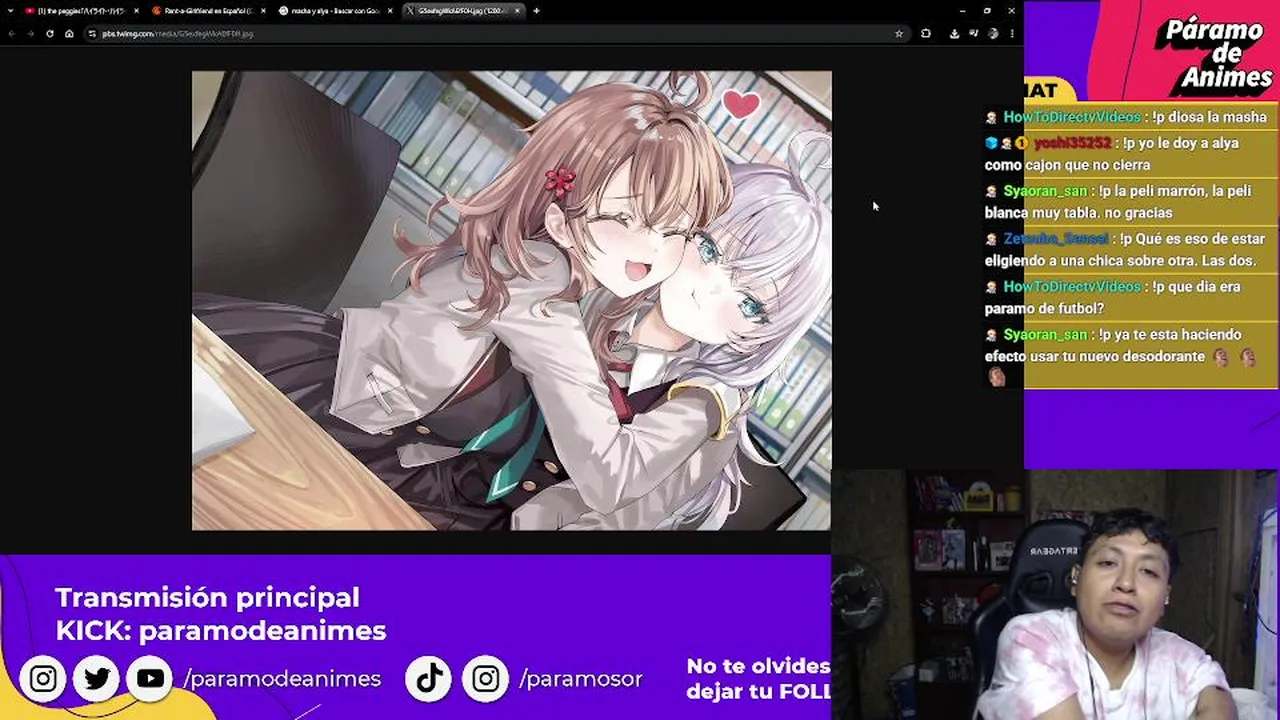The image size is (1280, 720).
Task: Close the masha y alya search tab
Action: coord(390,11)
